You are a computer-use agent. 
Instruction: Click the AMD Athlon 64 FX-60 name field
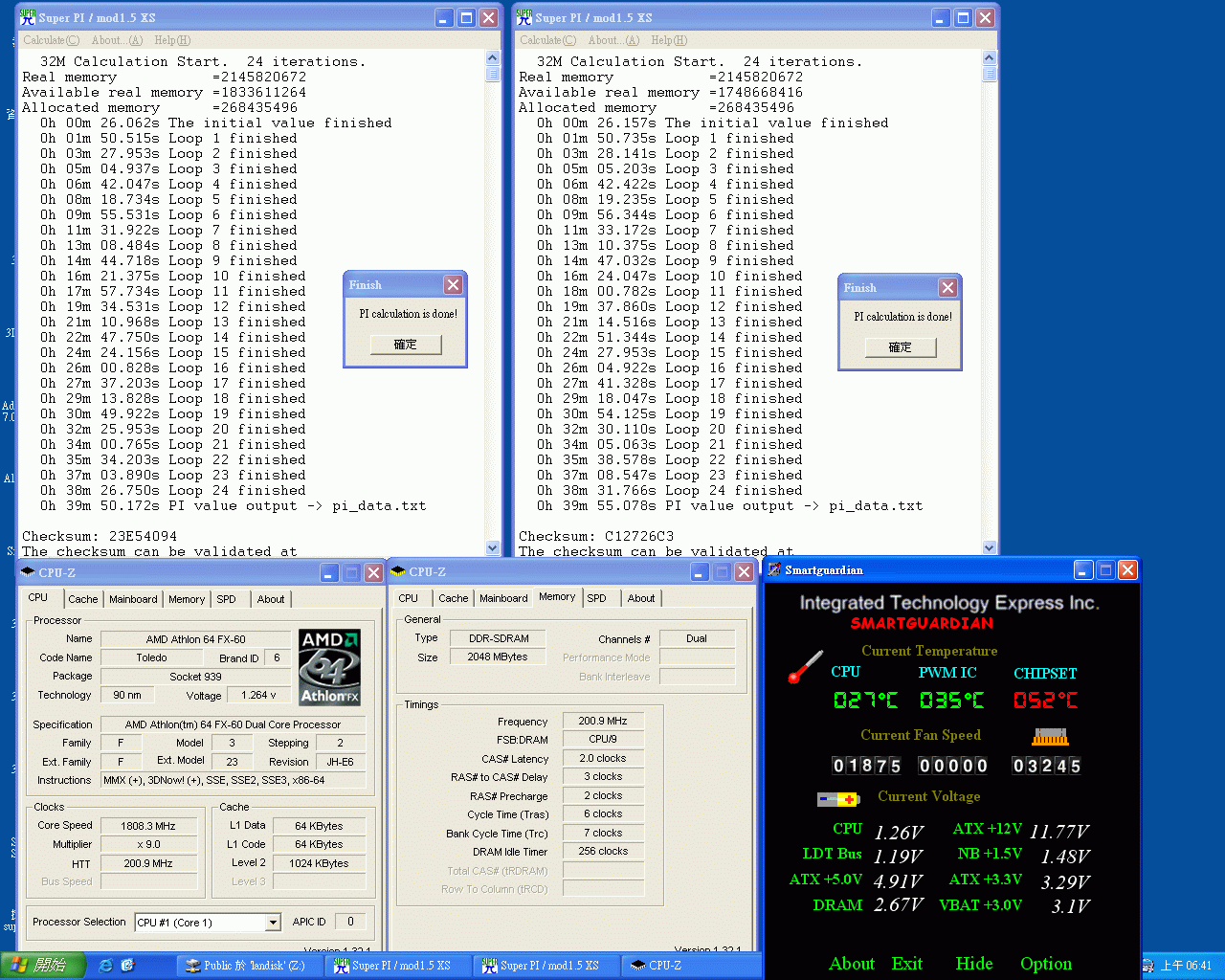click(x=195, y=639)
